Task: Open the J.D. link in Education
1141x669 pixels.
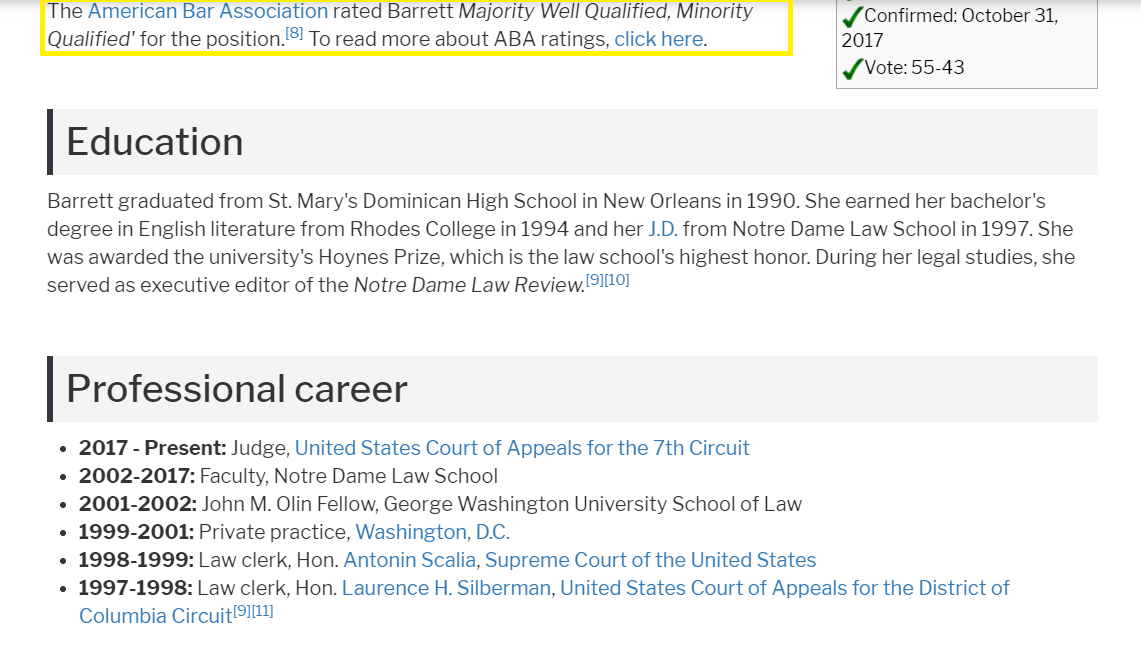Action: click(663, 229)
